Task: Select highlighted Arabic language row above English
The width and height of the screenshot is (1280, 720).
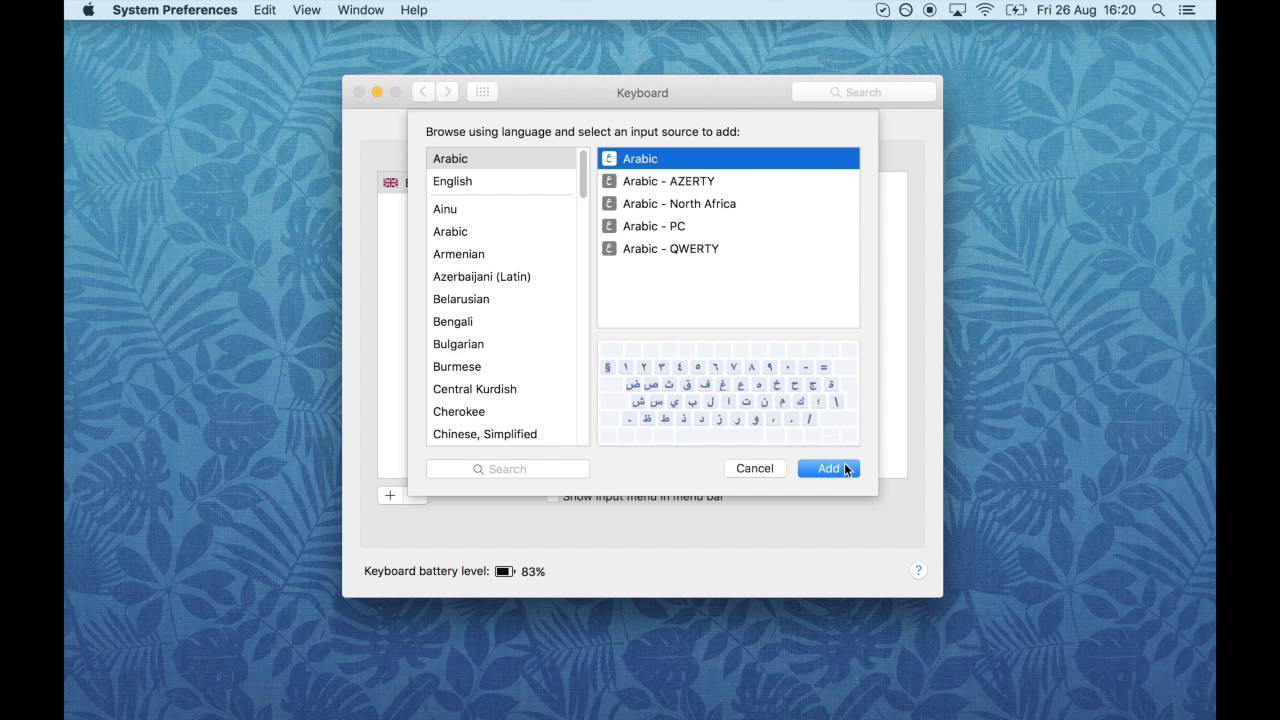Action: pyautogui.click(x=502, y=159)
